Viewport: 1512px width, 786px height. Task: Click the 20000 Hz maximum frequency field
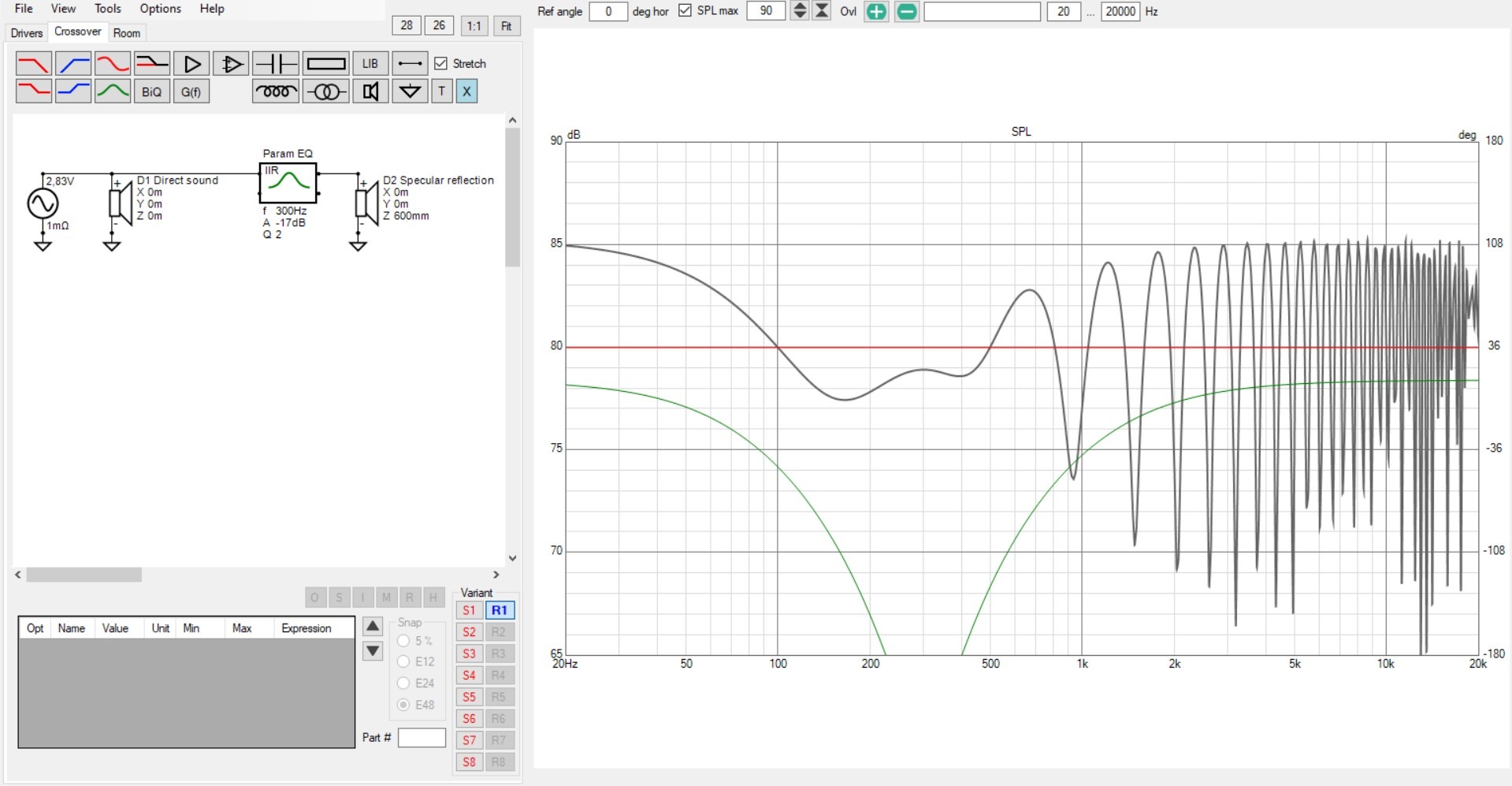coord(1120,11)
